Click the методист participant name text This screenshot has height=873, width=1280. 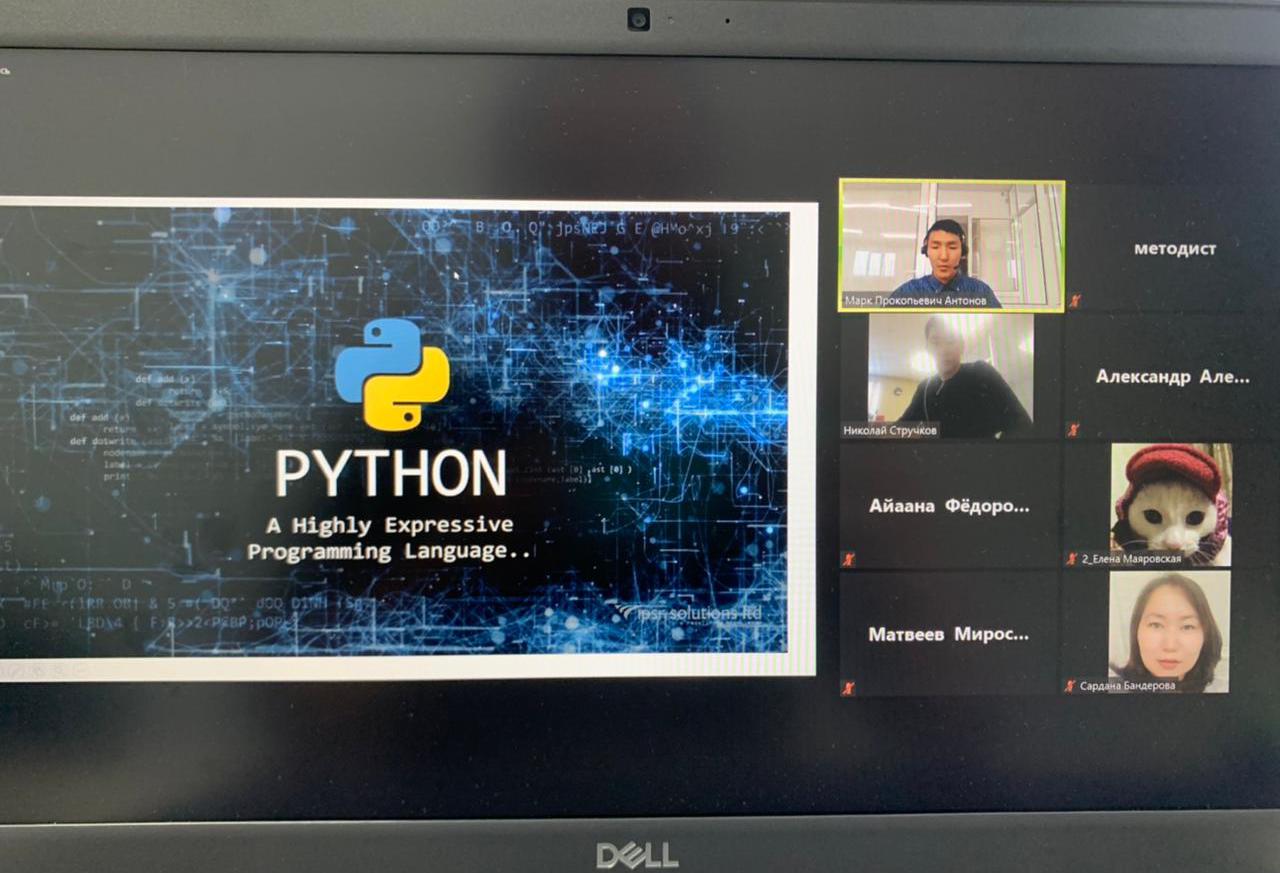pos(1175,249)
